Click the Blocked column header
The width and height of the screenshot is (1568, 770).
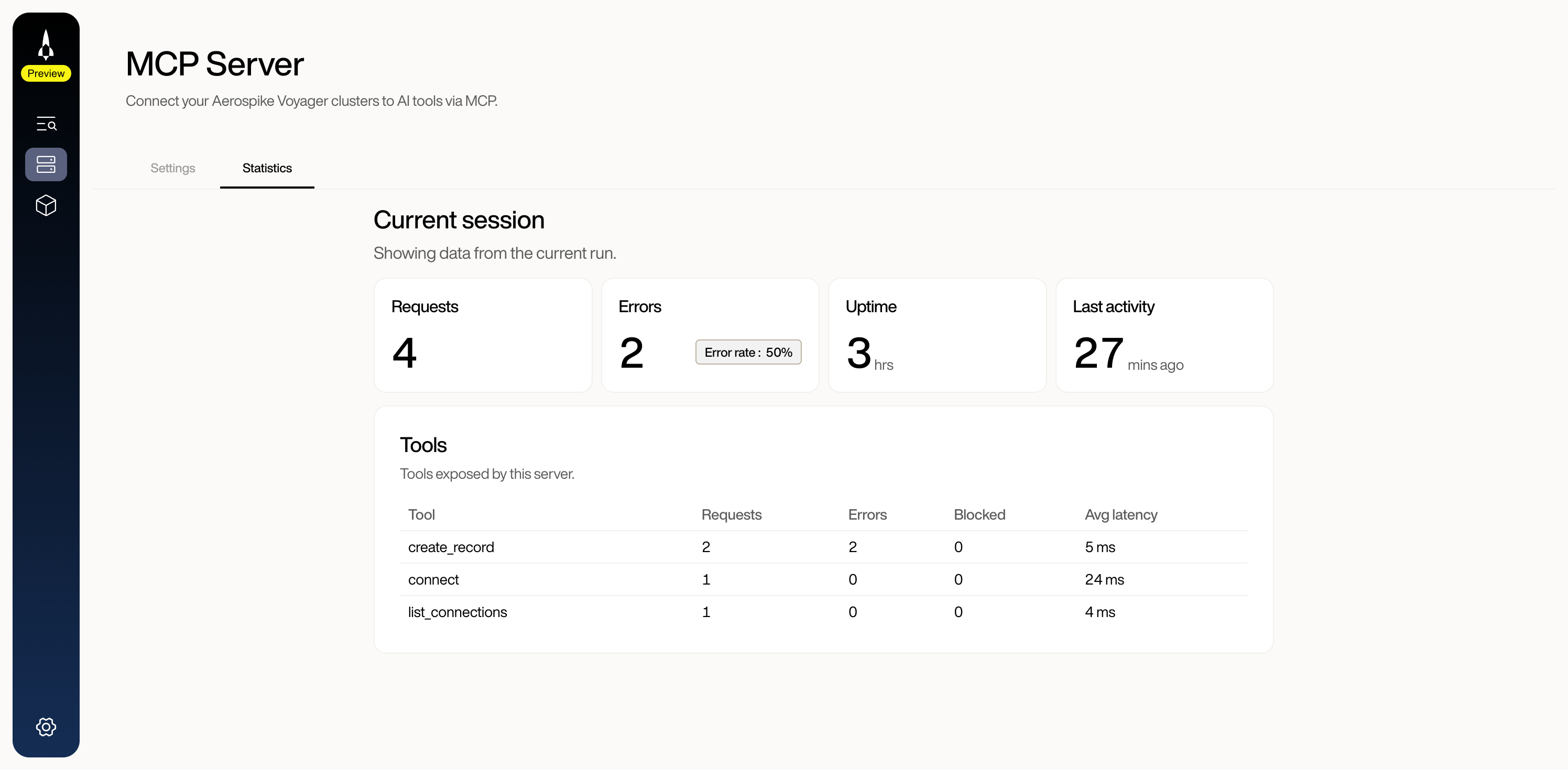pyautogui.click(x=979, y=514)
